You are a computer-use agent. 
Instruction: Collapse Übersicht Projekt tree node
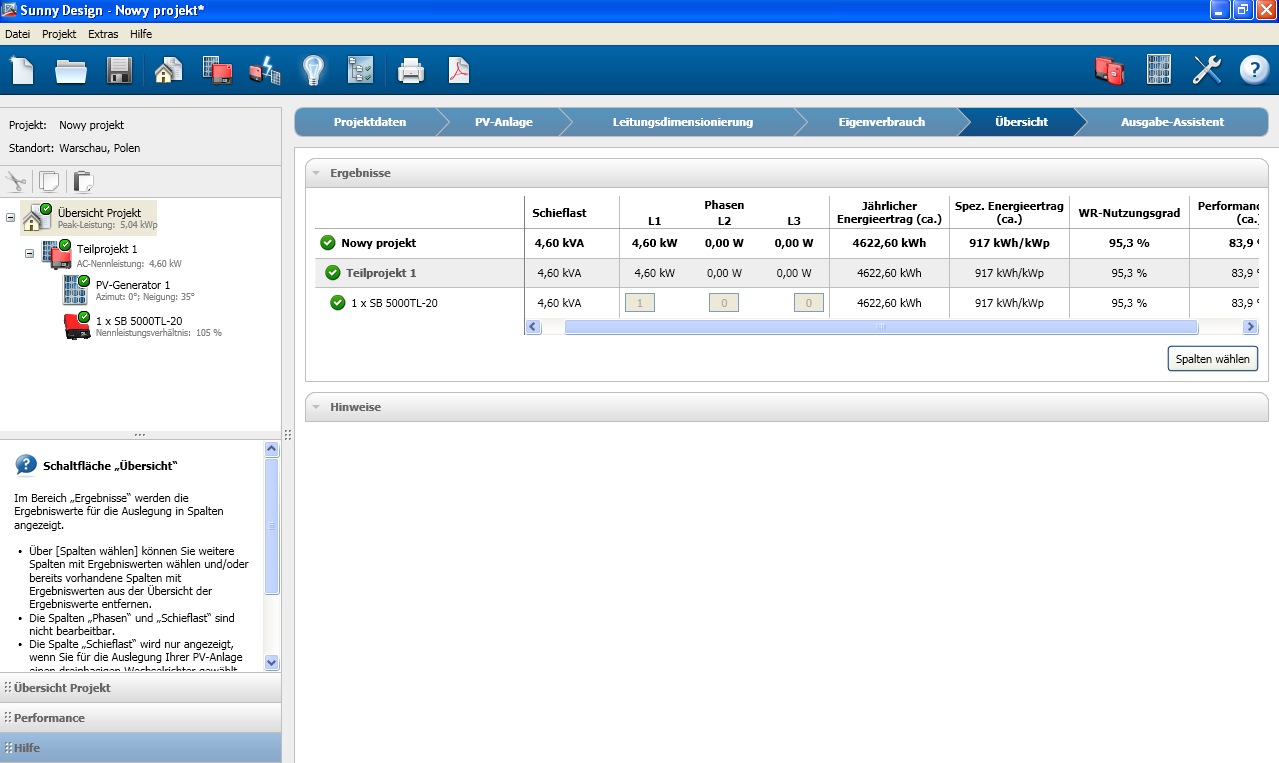click(10, 217)
